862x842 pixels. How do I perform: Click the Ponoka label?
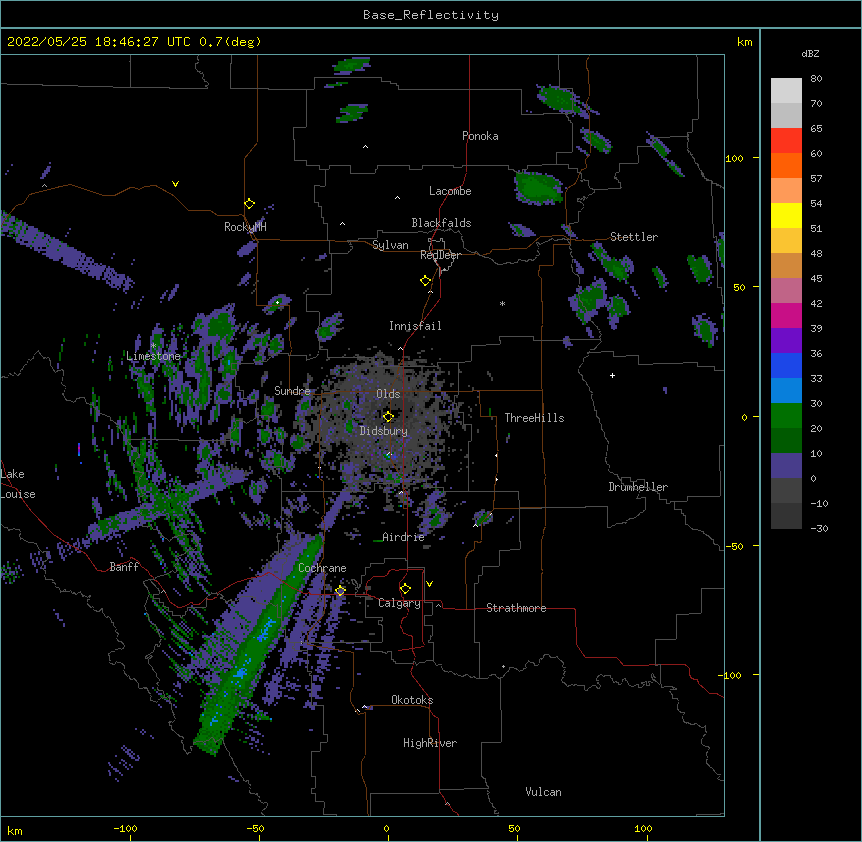tap(480, 136)
